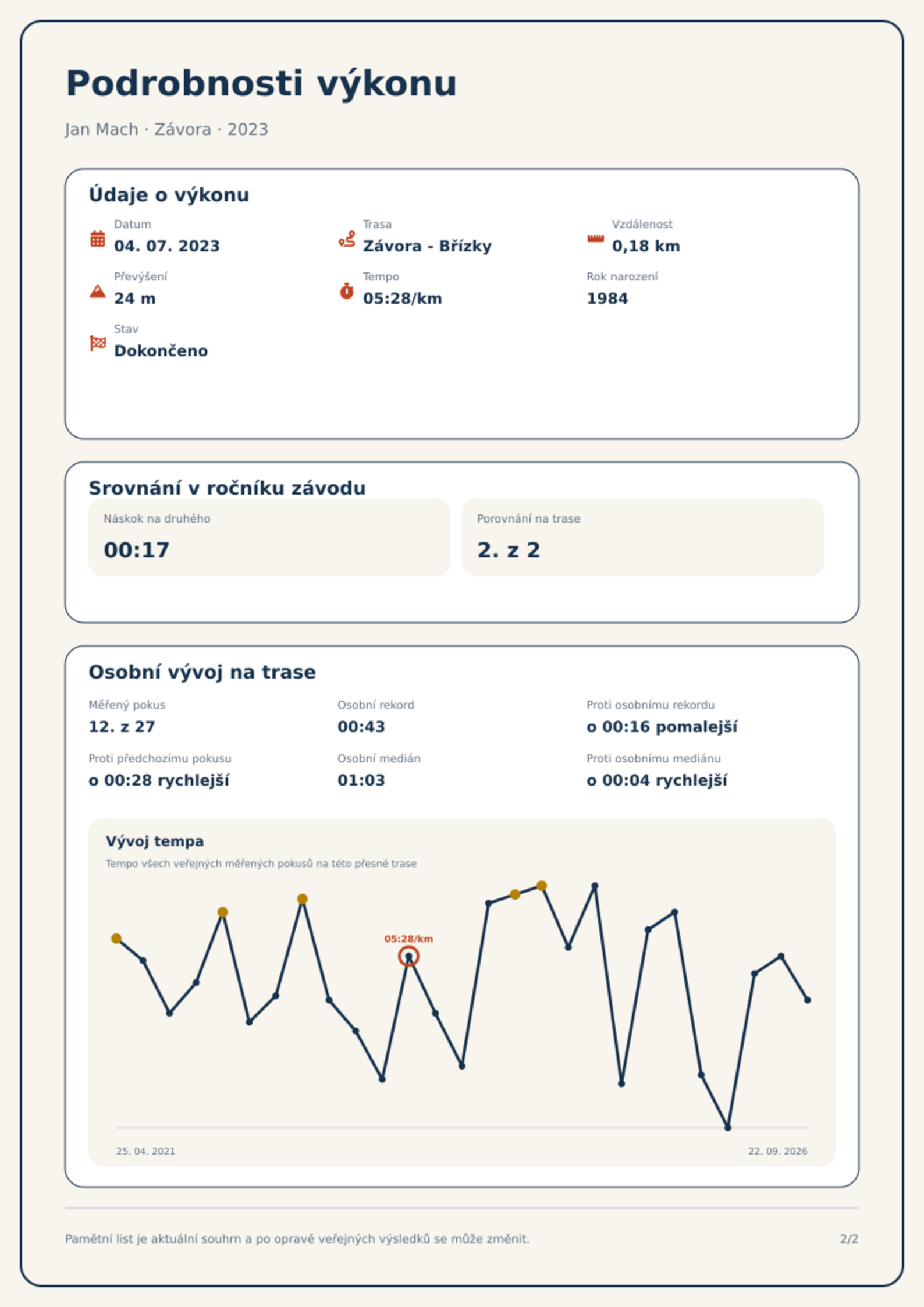Image resolution: width=924 pixels, height=1307 pixels.
Task: Click the checkered flag icon by Stav
Action: point(98,343)
